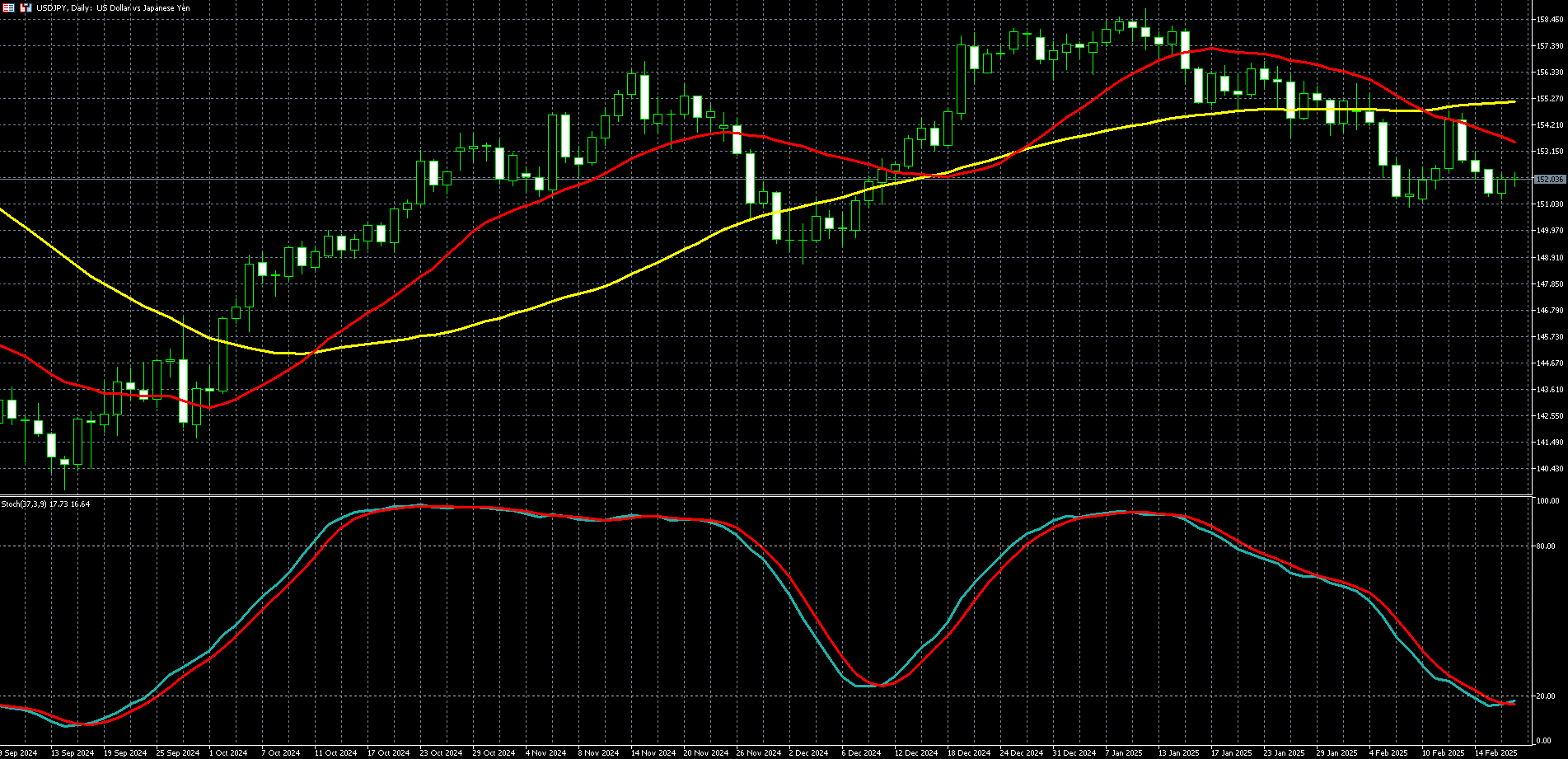Click the 140.430 price axis label
Screen dimensions: 1568x759
tap(1551, 469)
